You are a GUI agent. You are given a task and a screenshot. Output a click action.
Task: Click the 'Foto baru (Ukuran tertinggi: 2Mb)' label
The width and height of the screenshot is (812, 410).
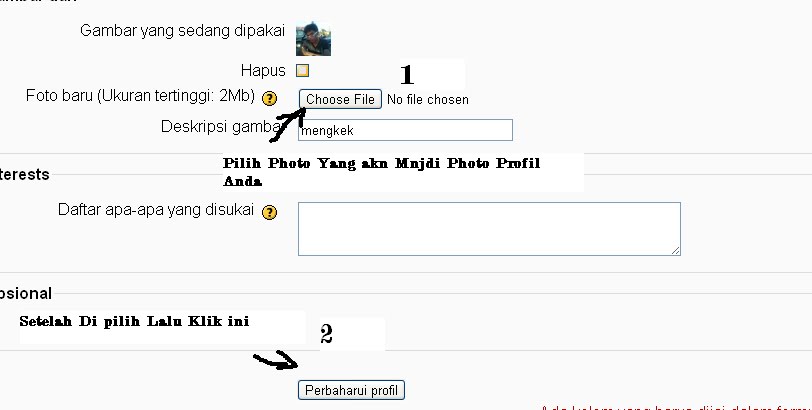140,96
